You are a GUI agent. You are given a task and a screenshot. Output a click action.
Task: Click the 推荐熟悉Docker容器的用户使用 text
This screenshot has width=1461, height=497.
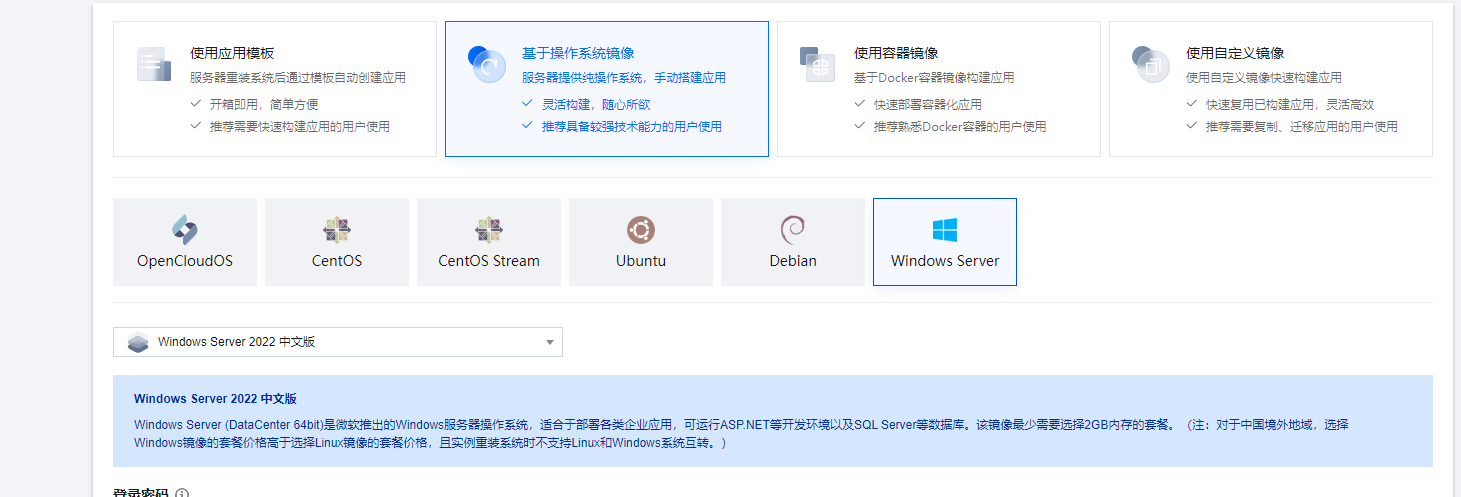[x=960, y=126]
